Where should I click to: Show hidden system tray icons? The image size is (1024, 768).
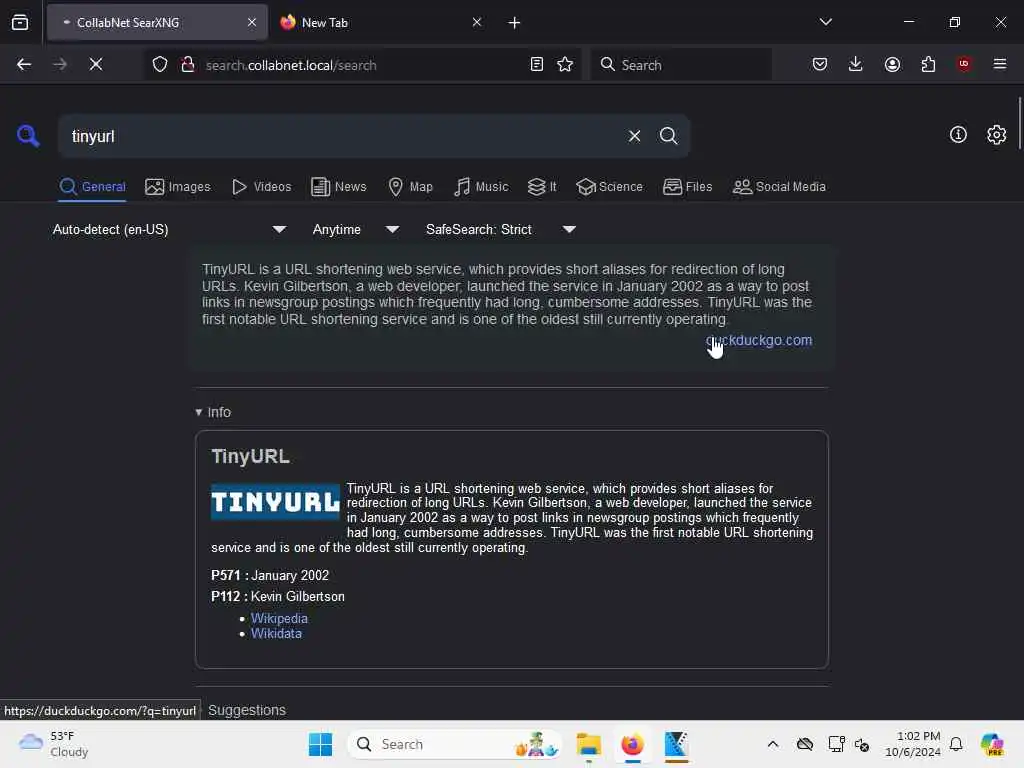(x=773, y=744)
